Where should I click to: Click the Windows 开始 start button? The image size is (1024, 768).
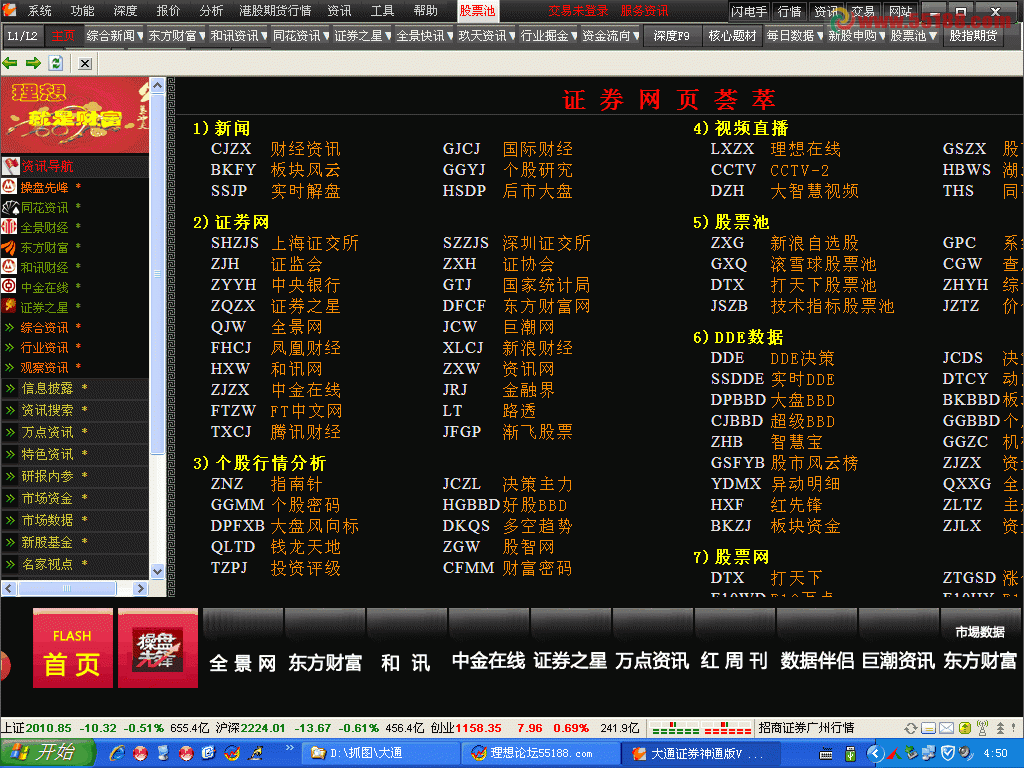point(46,753)
